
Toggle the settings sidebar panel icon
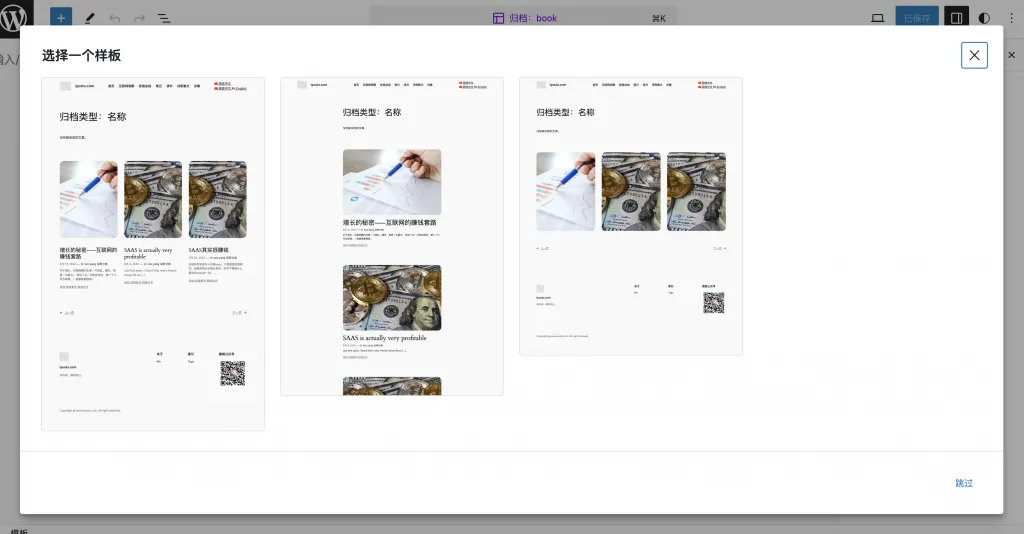click(956, 18)
